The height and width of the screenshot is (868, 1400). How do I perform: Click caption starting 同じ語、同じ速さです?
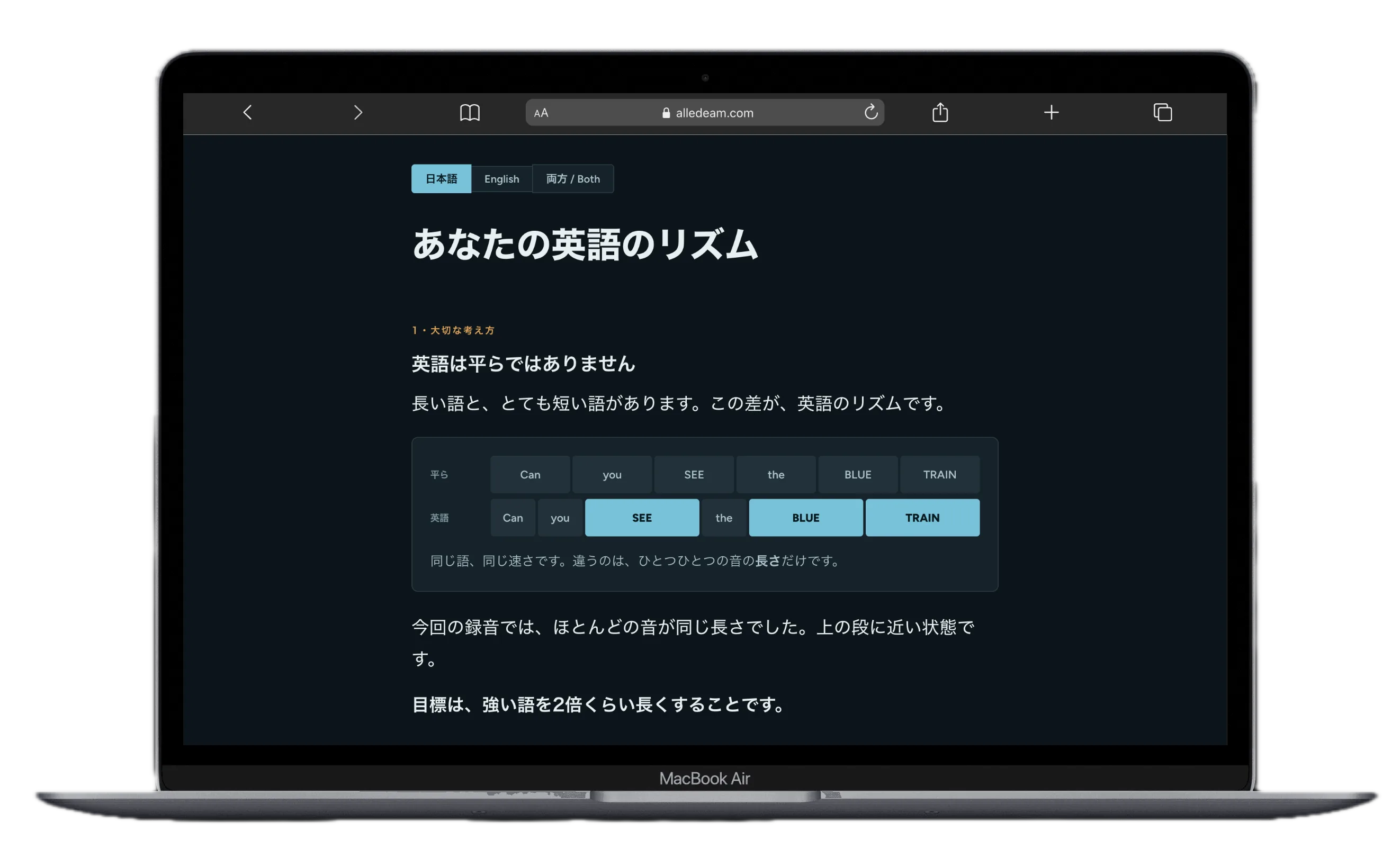pos(635,560)
